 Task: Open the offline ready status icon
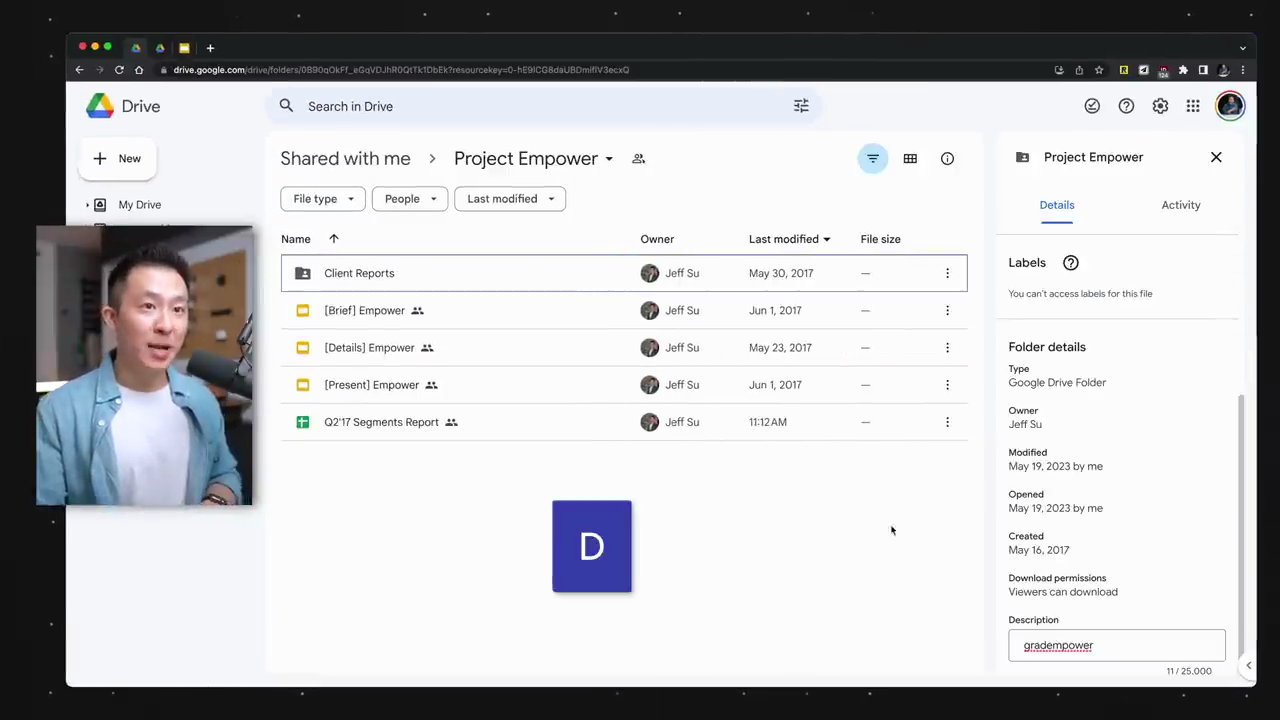tap(1092, 106)
